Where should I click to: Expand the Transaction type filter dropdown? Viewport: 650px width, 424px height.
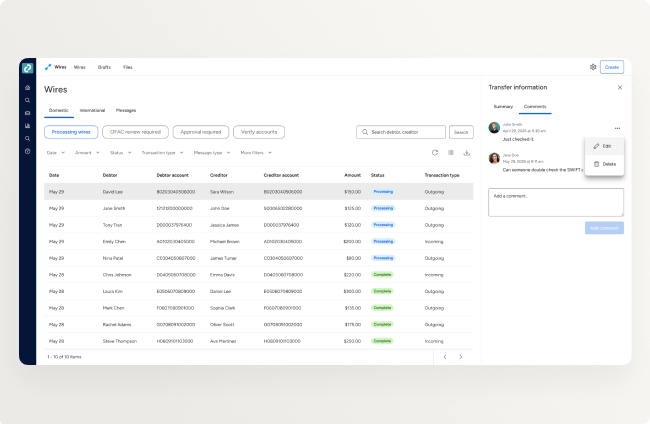tap(162, 153)
